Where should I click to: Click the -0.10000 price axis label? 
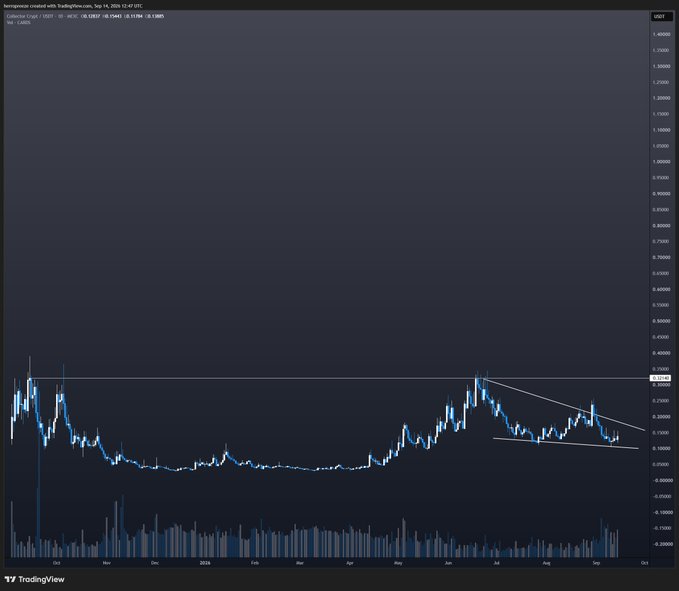(663, 512)
